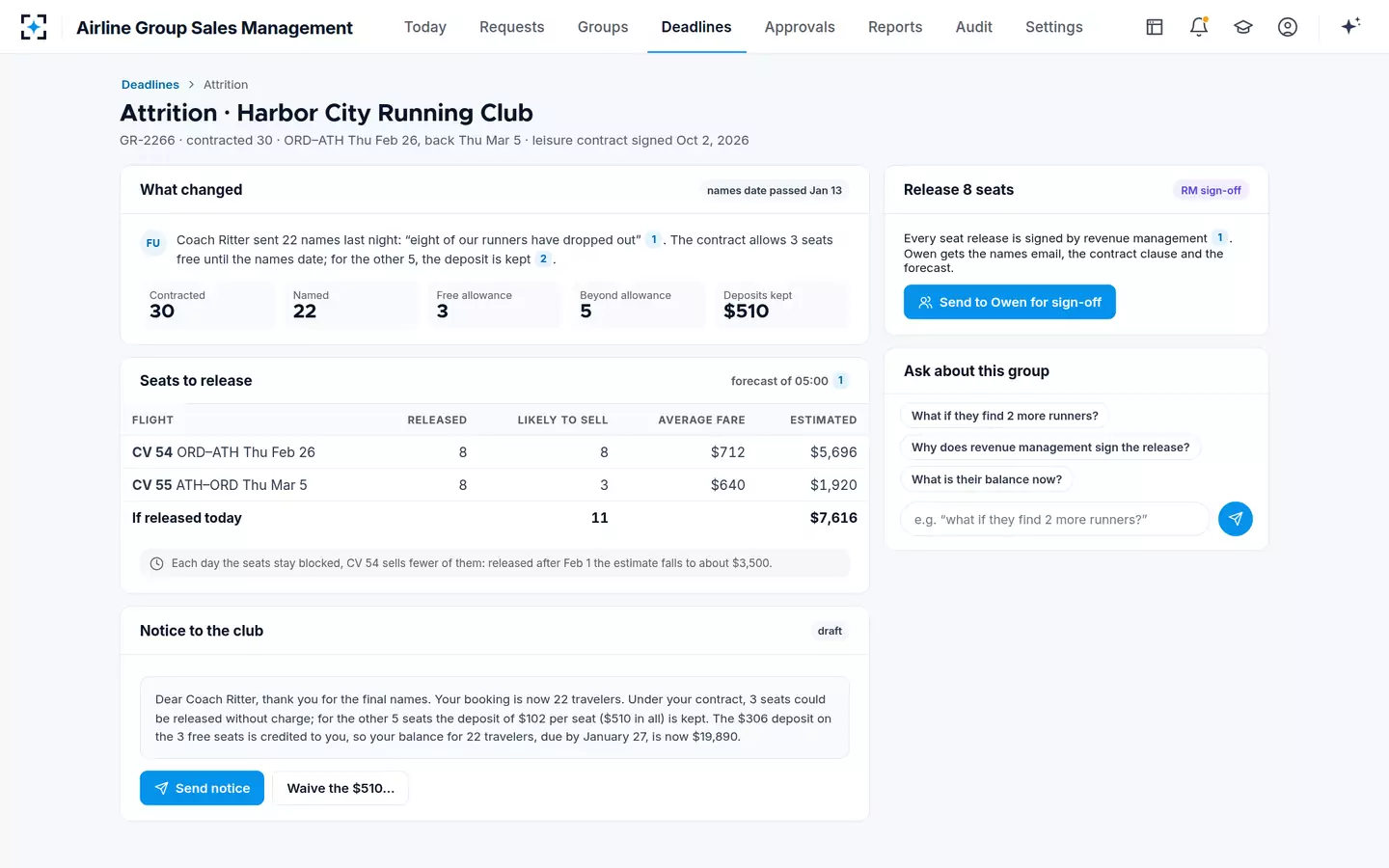Open the notifications bell
Image resolution: width=1389 pixels, height=868 pixels.
pyautogui.click(x=1199, y=27)
